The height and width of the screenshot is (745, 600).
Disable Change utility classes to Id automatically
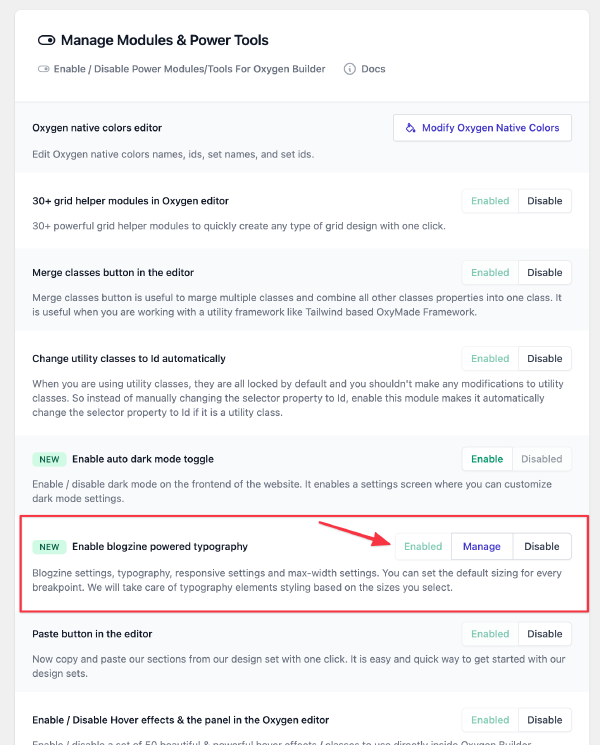pos(544,358)
